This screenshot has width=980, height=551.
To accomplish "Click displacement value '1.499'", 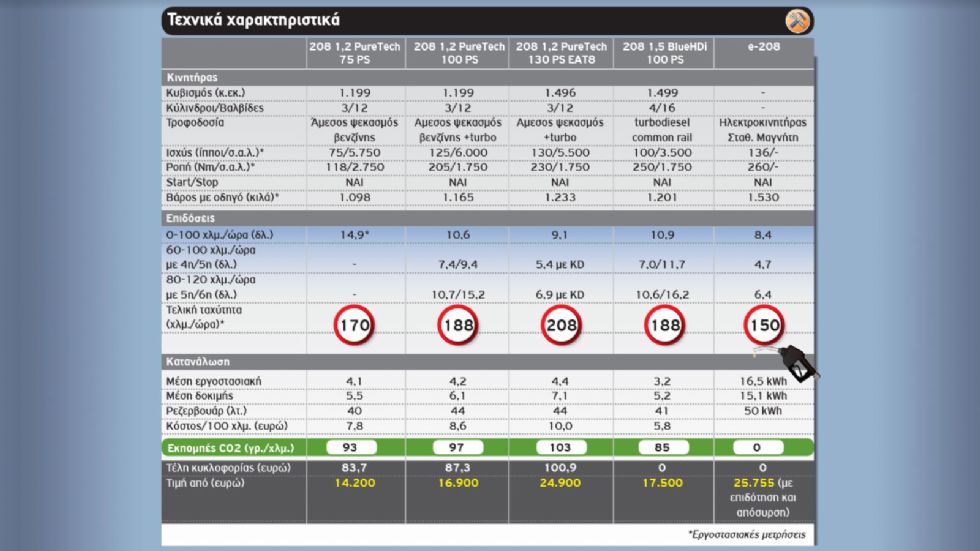I will coord(662,92).
